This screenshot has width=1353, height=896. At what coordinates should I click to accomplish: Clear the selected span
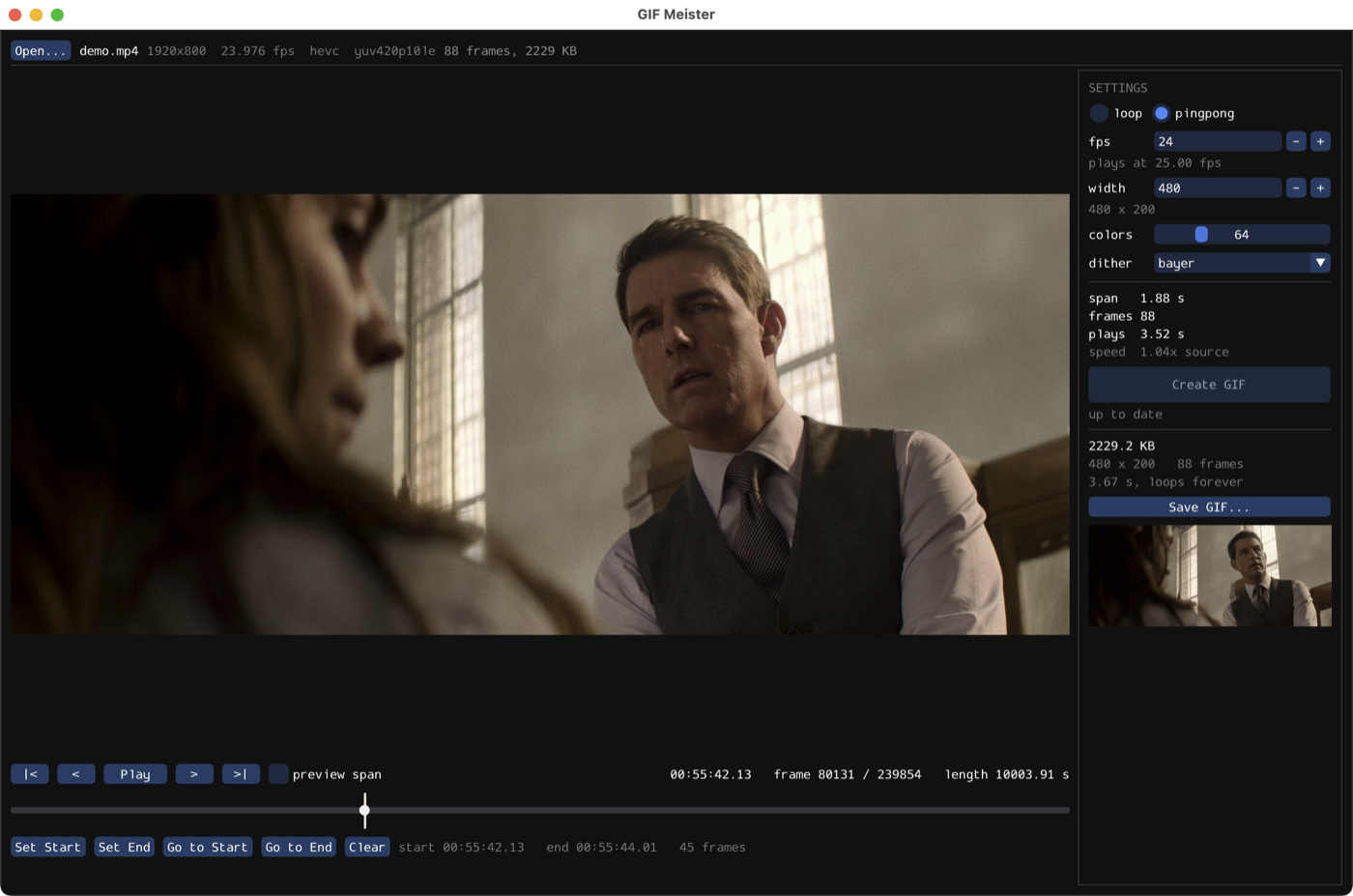367,847
